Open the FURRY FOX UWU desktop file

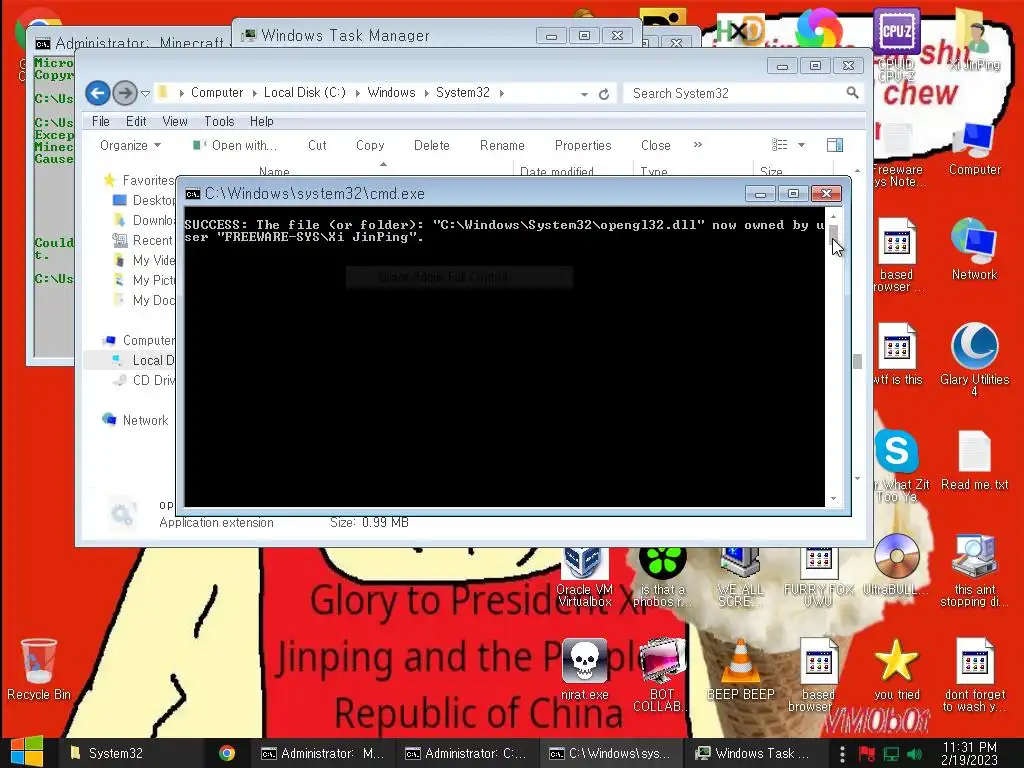pyautogui.click(x=818, y=578)
